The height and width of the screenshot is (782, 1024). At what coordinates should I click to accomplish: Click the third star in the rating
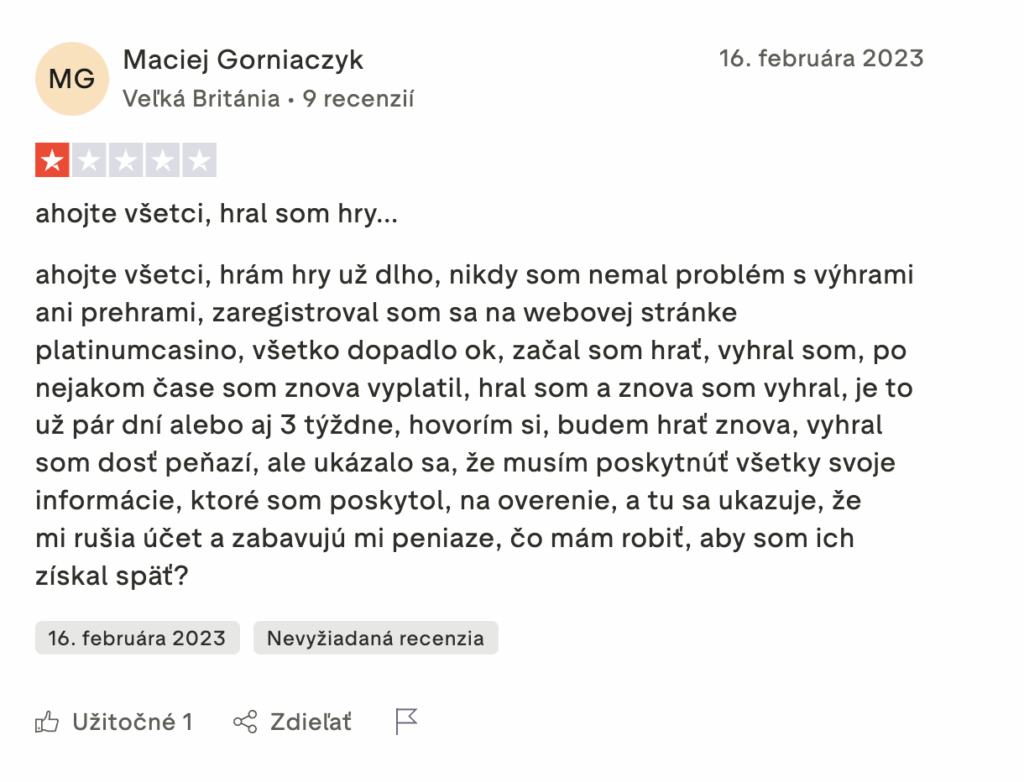[126, 160]
